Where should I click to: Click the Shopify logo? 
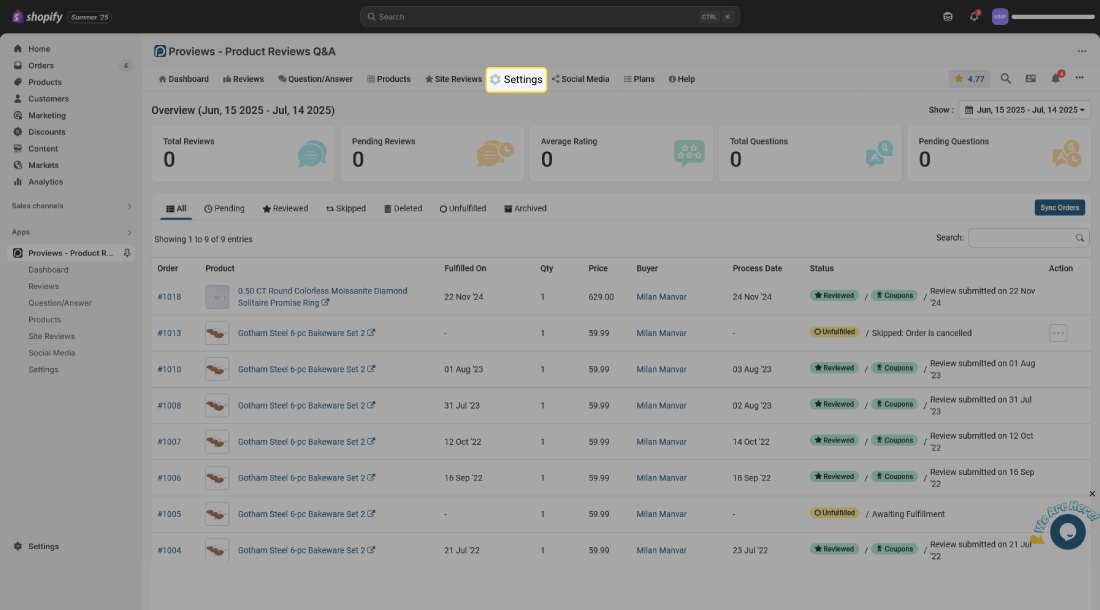[x=37, y=17]
